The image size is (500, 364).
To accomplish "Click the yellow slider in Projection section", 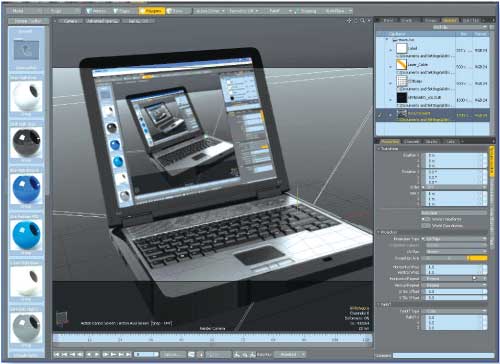I will (478, 258).
